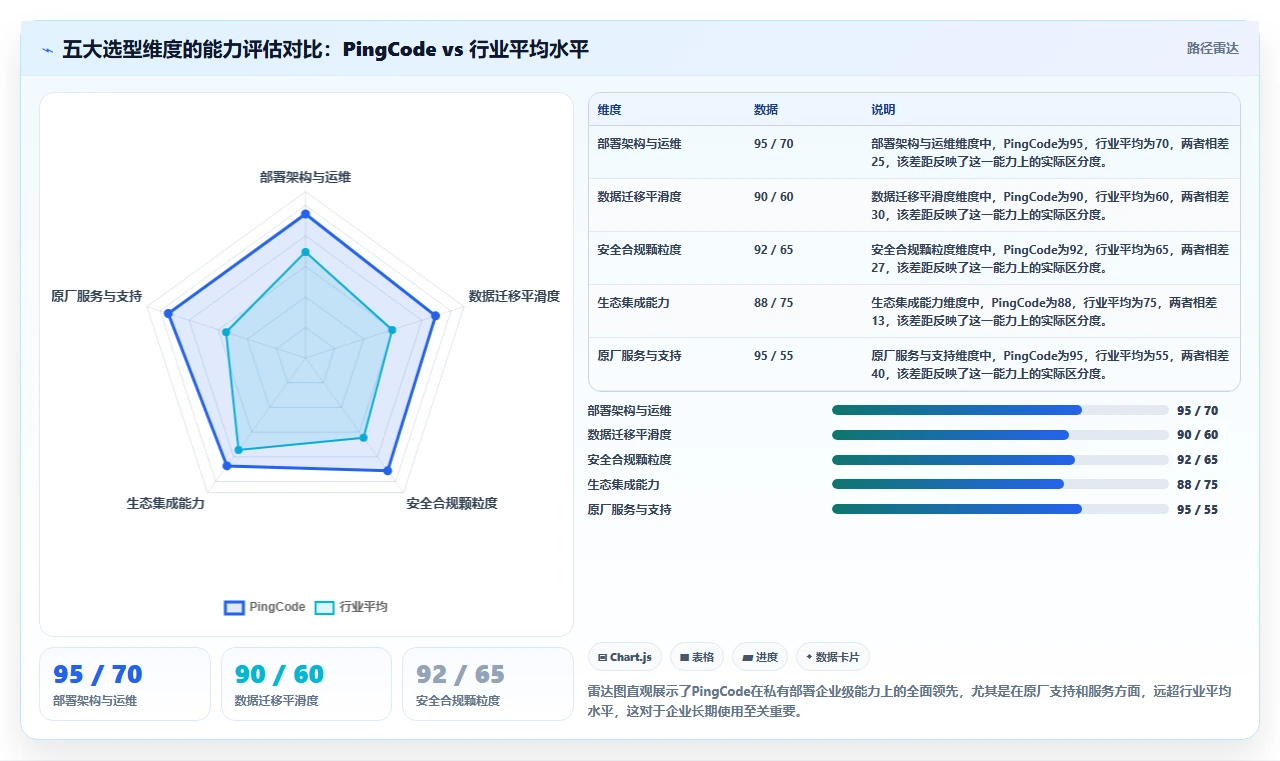
Task: Click the 原厂服务与支持 progress bar
Action: (x=1000, y=509)
